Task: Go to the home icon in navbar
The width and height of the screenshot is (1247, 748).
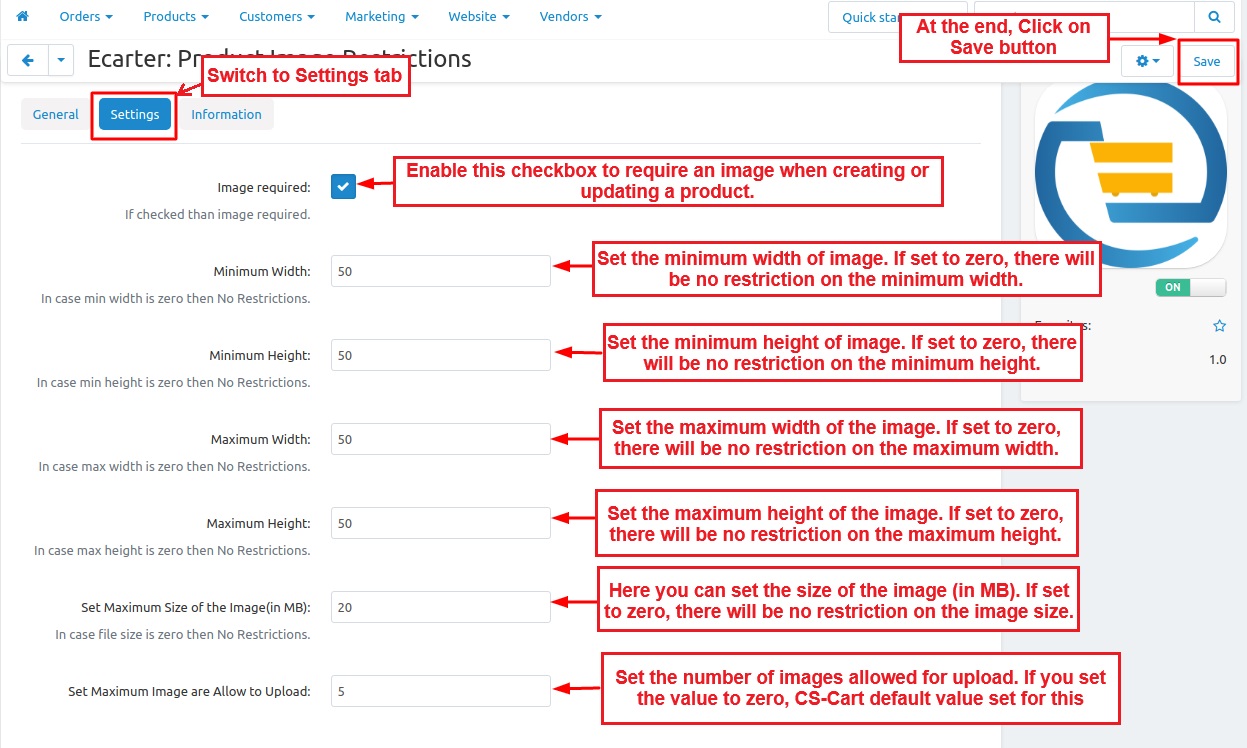Action: [x=22, y=17]
